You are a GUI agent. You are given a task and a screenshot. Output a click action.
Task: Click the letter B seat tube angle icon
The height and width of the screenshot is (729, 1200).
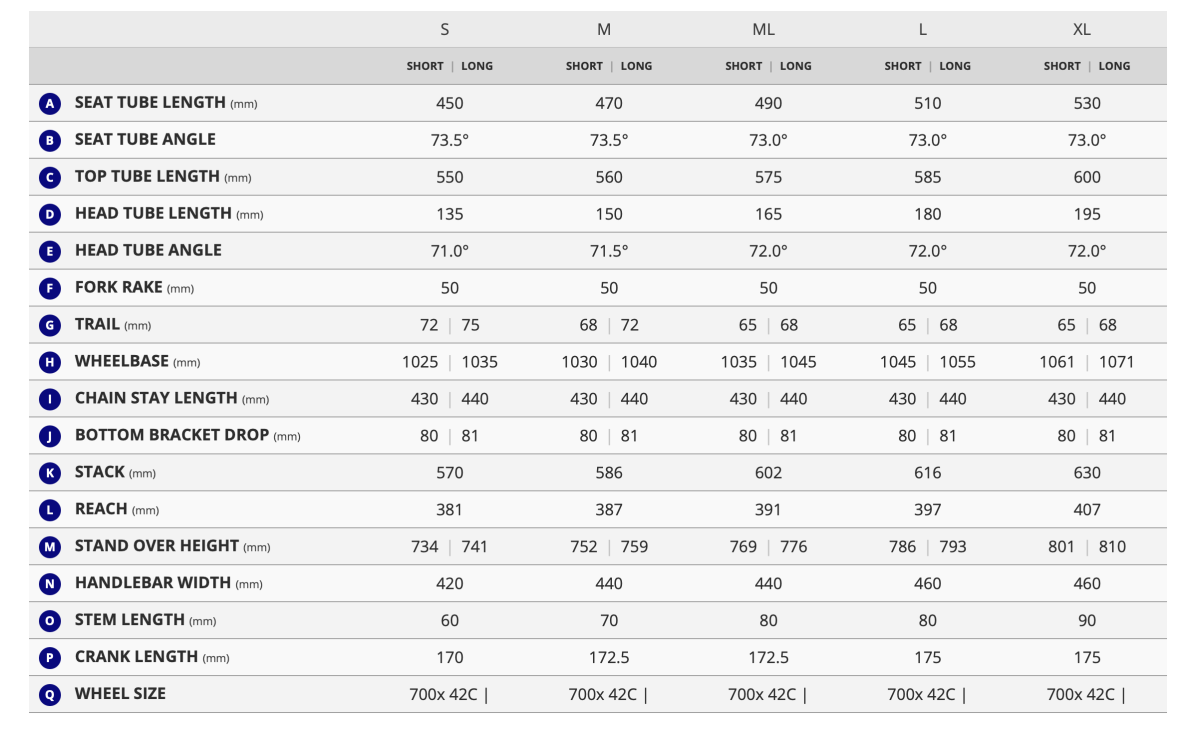(x=50, y=140)
